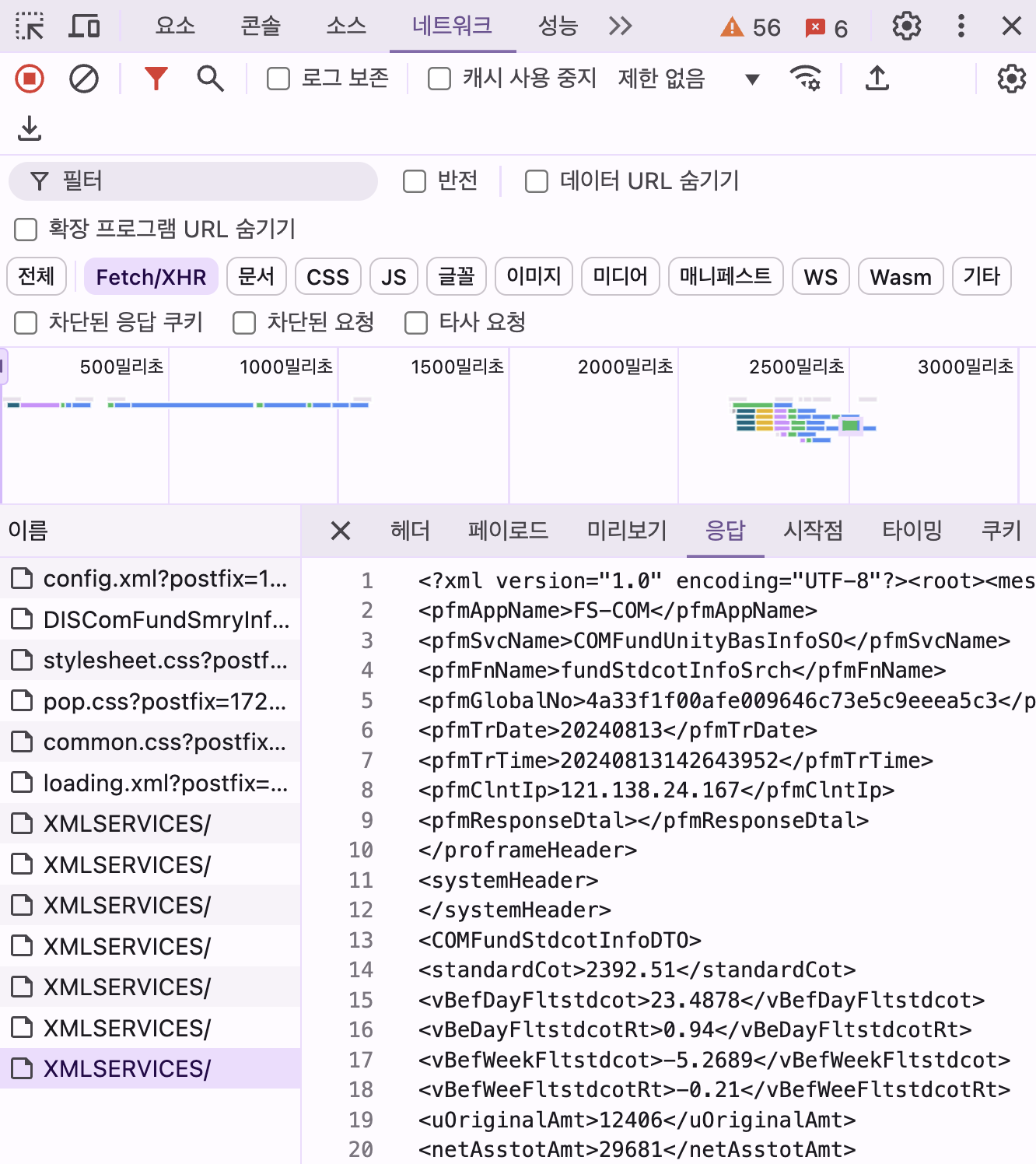Focus the 필터 text input
This screenshot has height=1164, width=1036.
193,181
